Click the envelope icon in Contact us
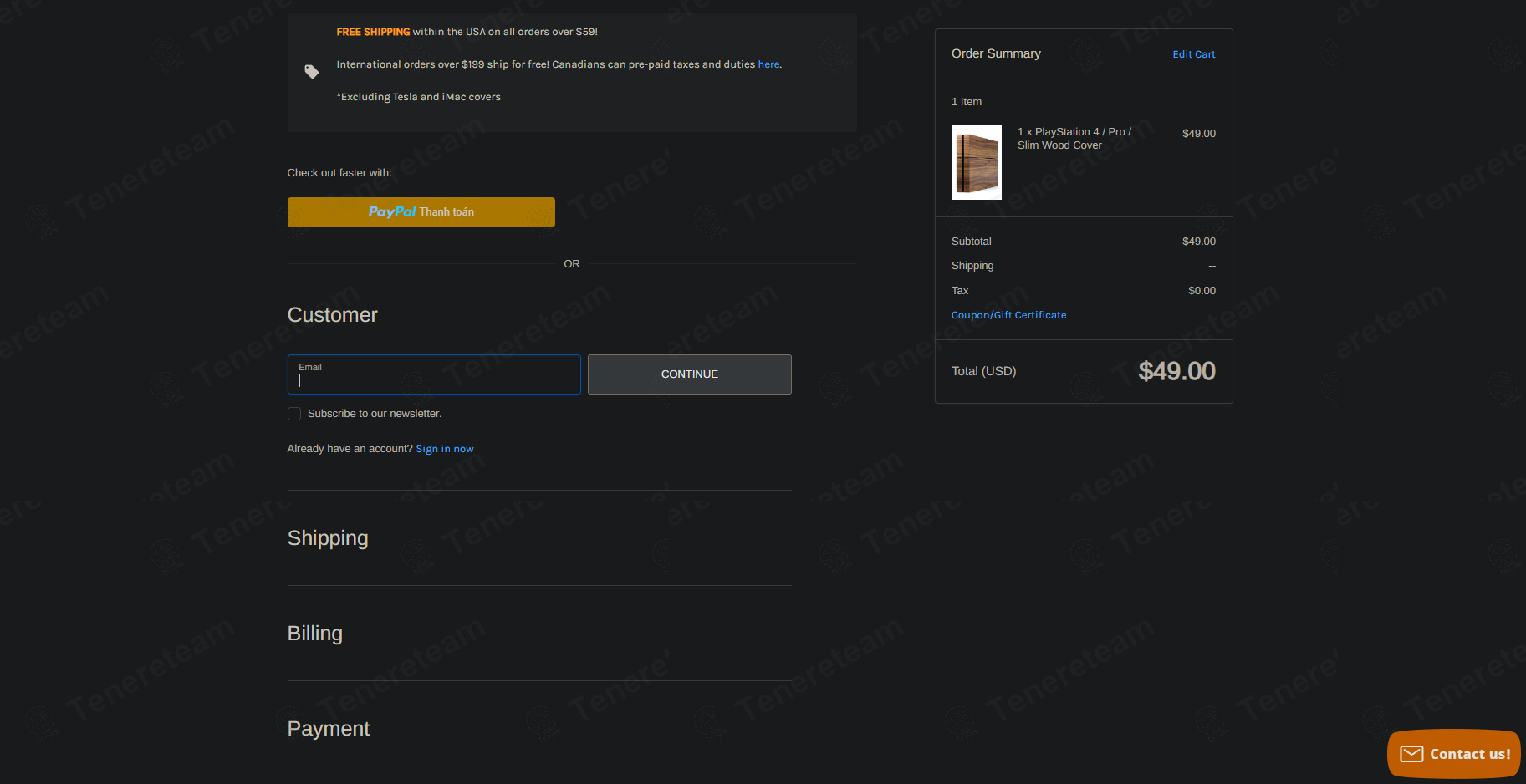Viewport: 1526px width, 784px height. [1411, 754]
